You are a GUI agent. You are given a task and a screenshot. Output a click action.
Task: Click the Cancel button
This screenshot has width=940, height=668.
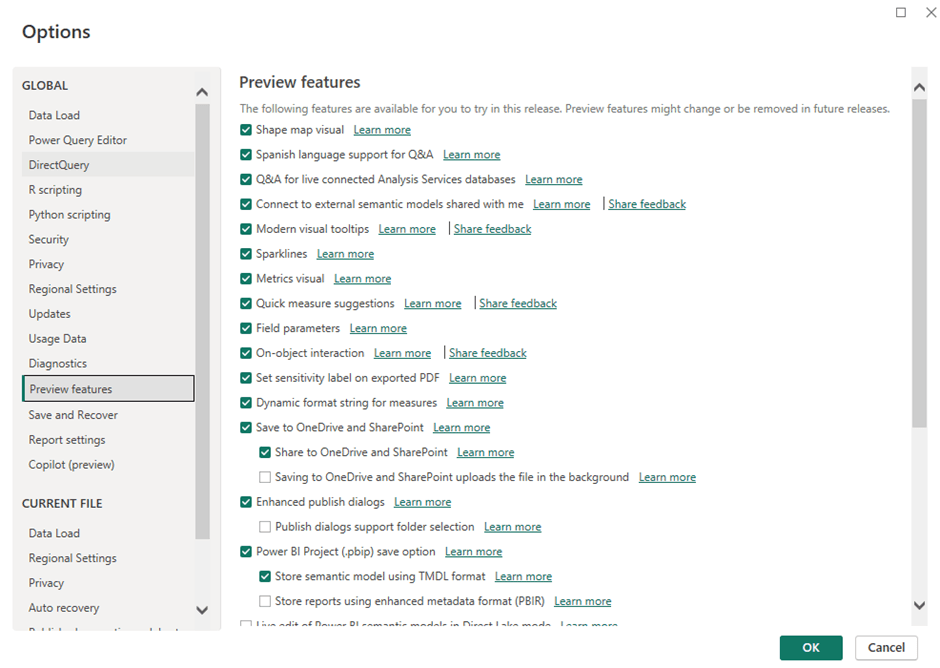(x=886, y=648)
